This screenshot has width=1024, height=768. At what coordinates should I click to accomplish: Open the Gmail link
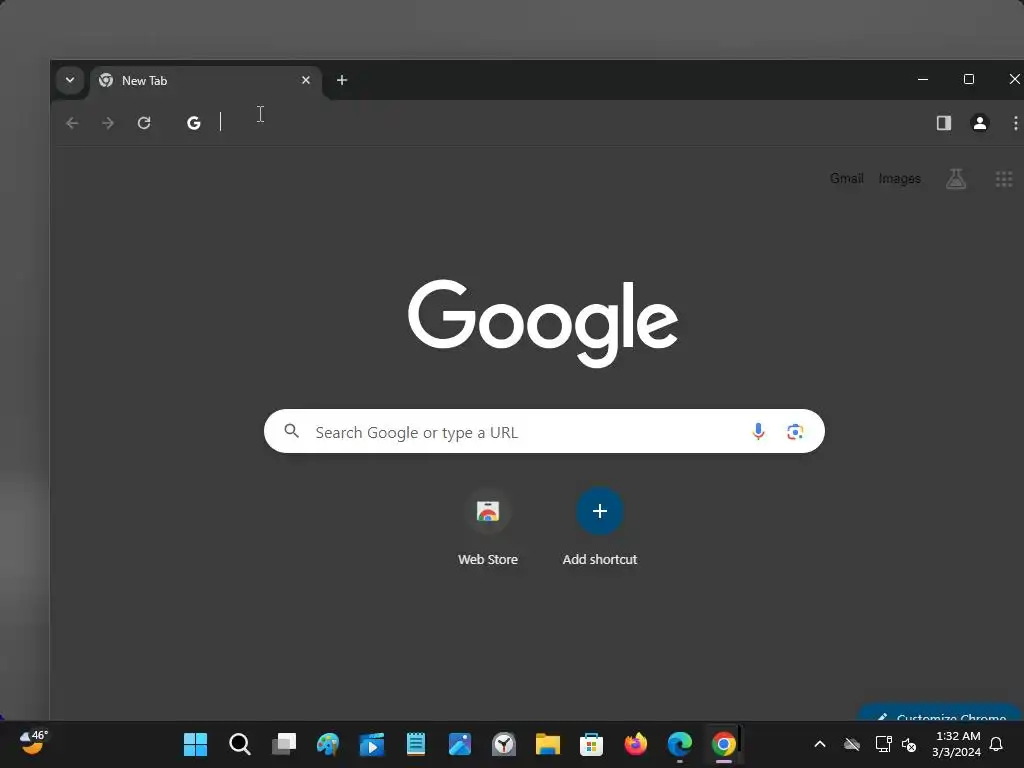(846, 178)
